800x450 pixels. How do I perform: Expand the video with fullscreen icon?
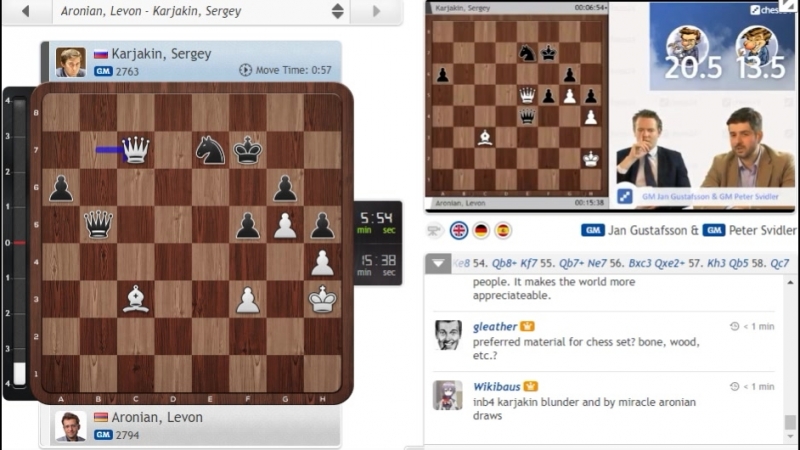pyautogui.click(x=625, y=196)
